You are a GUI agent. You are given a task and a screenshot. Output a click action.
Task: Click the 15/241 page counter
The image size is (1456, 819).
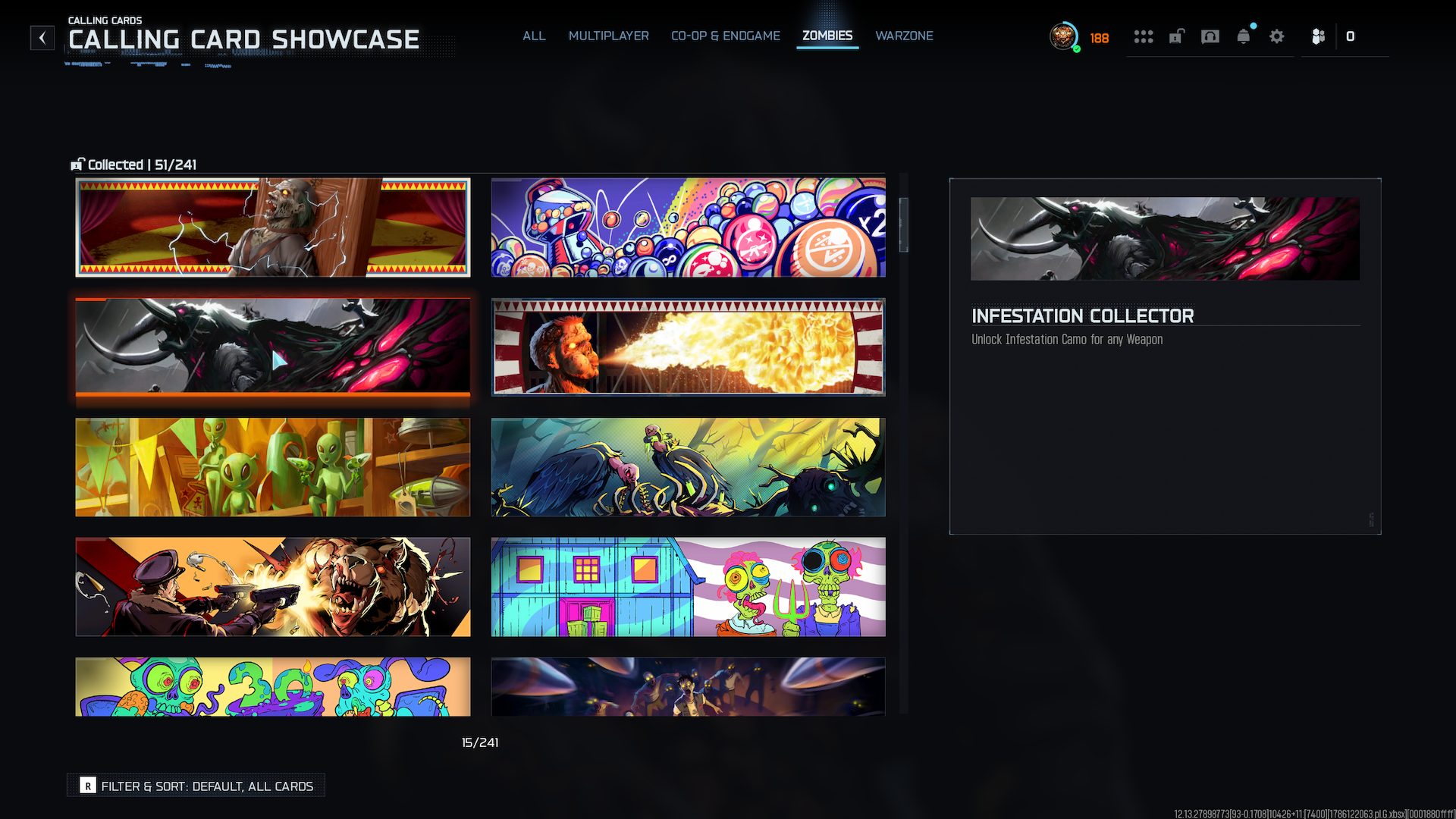480,742
